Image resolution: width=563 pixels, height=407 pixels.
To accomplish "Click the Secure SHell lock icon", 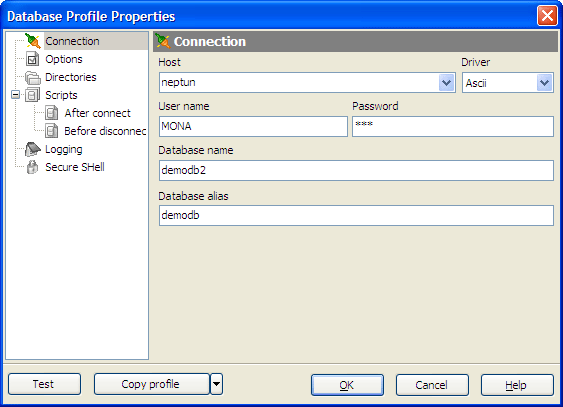I will coord(32,167).
